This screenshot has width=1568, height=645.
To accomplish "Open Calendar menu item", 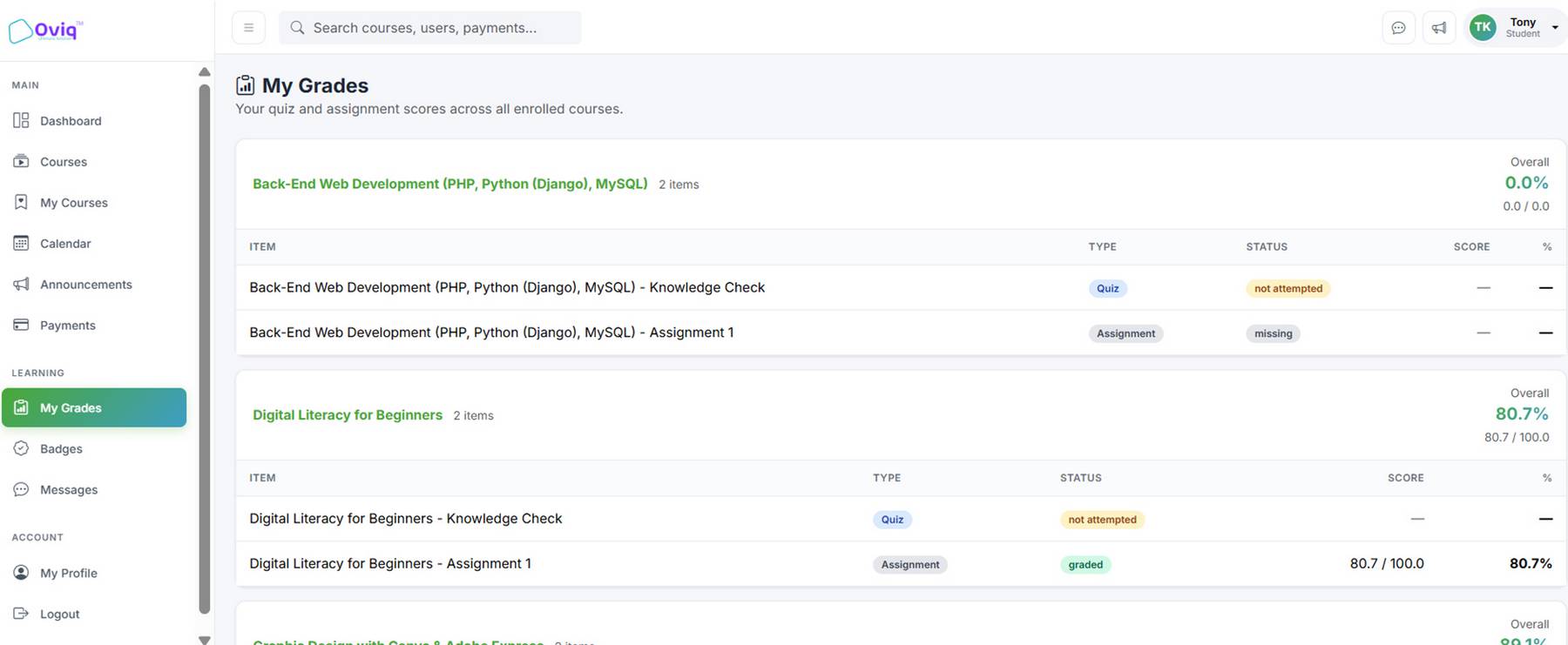I will point(94,243).
